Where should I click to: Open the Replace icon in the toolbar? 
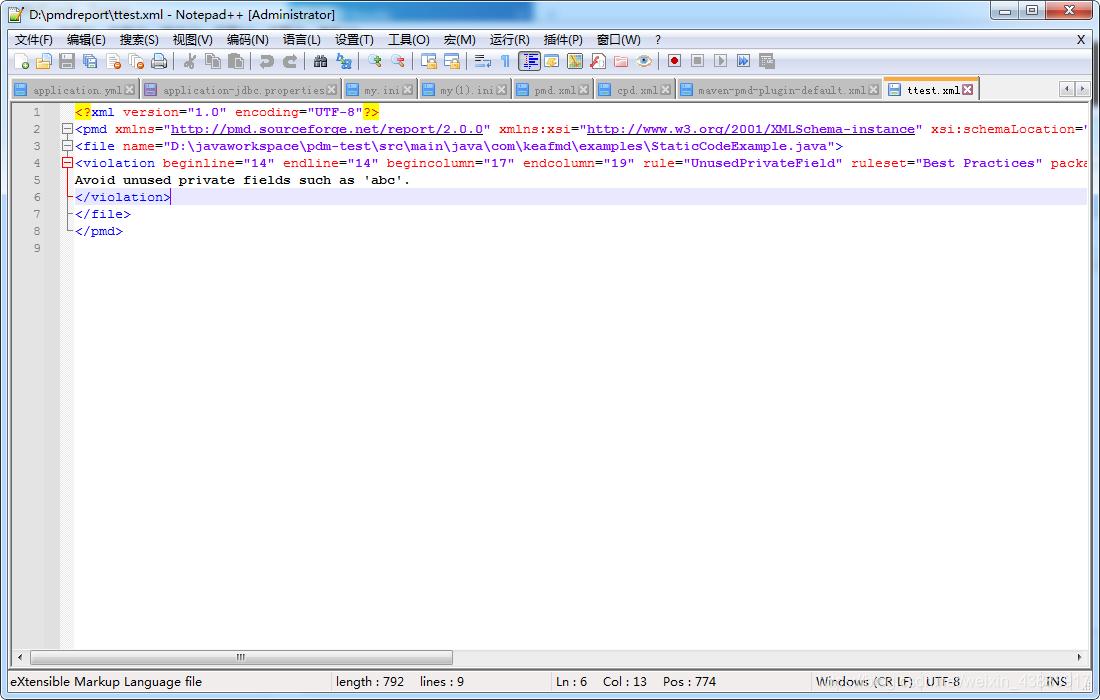pyautogui.click(x=346, y=61)
